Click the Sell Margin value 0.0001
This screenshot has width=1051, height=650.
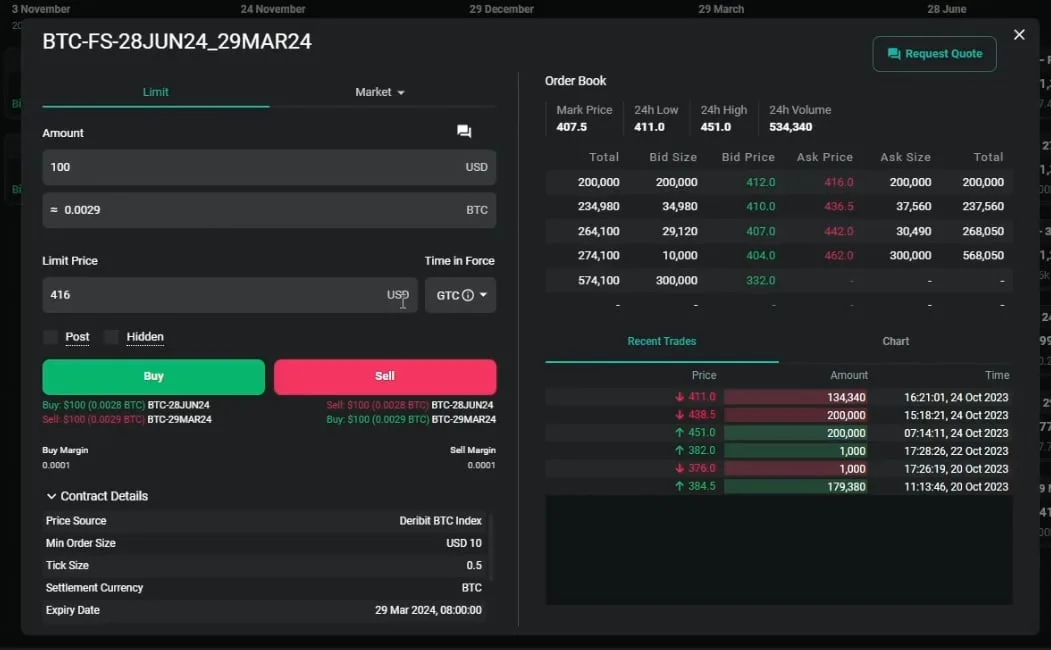pyautogui.click(x=481, y=464)
